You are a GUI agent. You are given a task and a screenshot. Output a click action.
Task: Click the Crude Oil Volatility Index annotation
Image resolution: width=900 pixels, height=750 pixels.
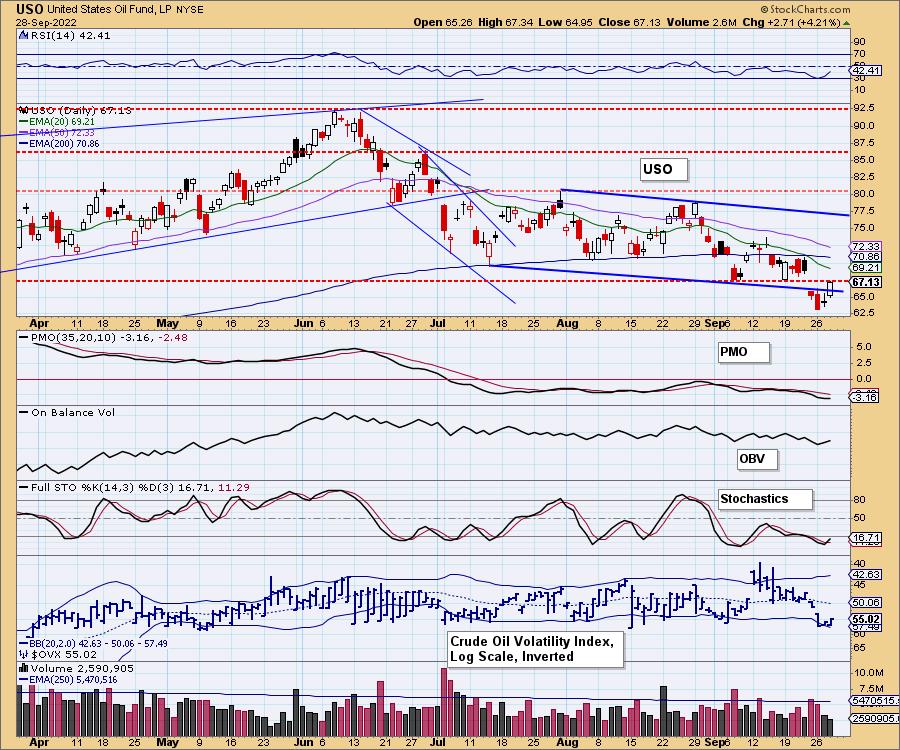[x=536, y=649]
